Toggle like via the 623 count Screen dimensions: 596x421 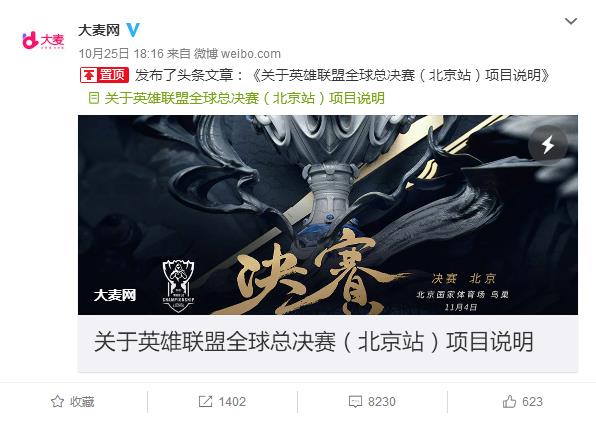532,402
